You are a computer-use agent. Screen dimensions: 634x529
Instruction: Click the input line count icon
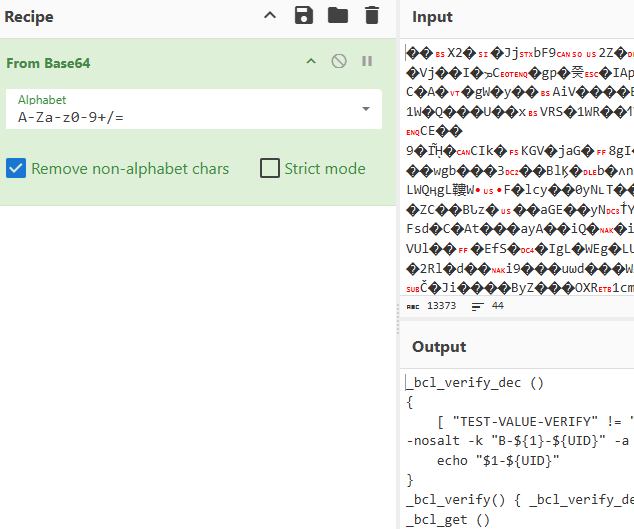[478, 306]
